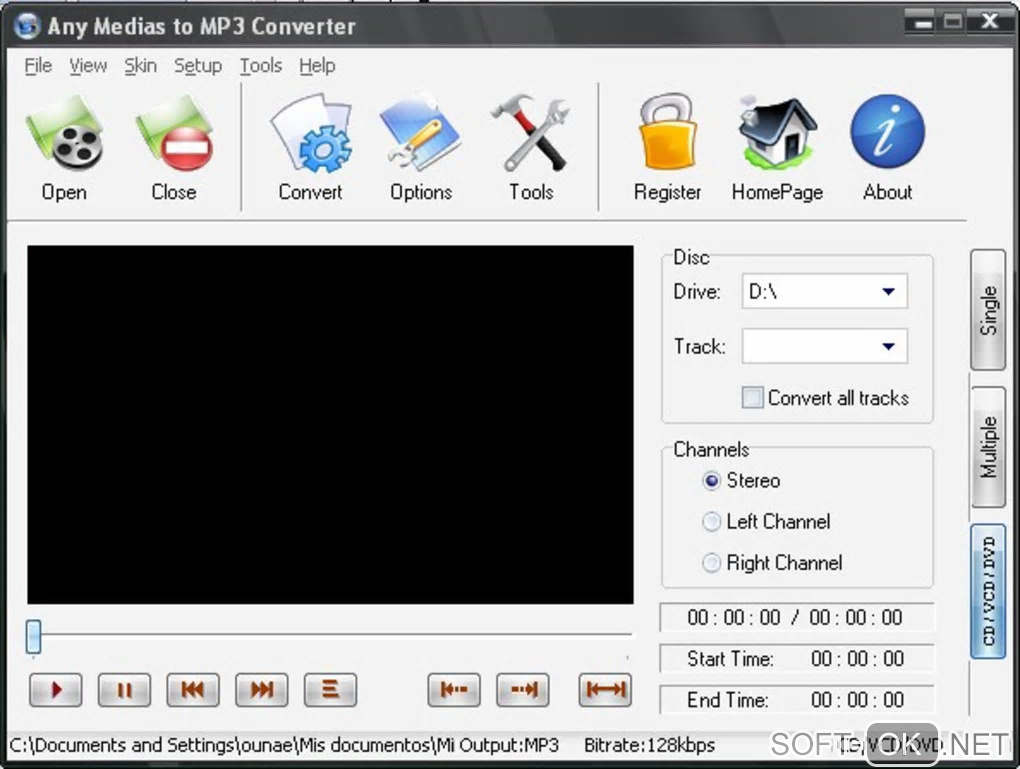The height and width of the screenshot is (769, 1020).
Task: Switch to the Multiple side tab
Action: (987, 447)
